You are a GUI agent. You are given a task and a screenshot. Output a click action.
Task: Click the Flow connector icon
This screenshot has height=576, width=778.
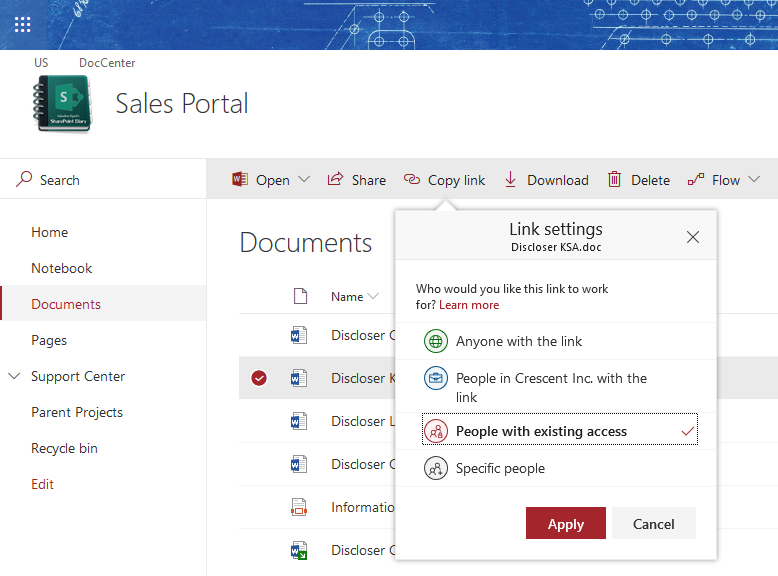[x=696, y=179]
